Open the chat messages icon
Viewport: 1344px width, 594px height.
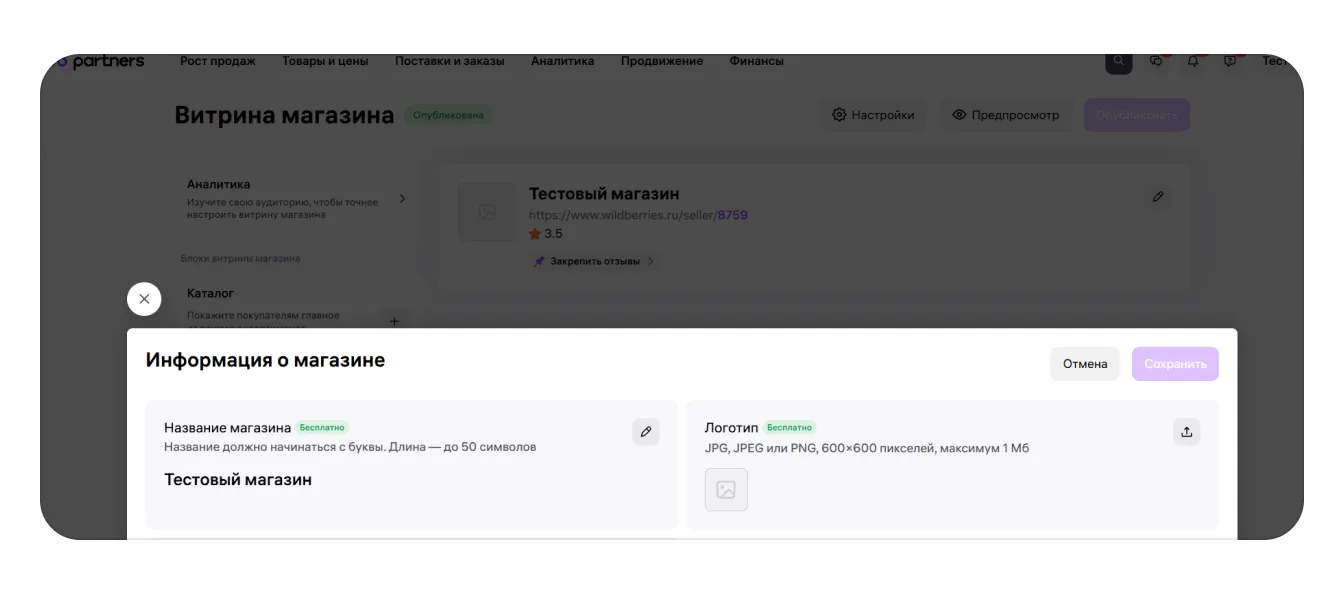pyautogui.click(x=1156, y=61)
